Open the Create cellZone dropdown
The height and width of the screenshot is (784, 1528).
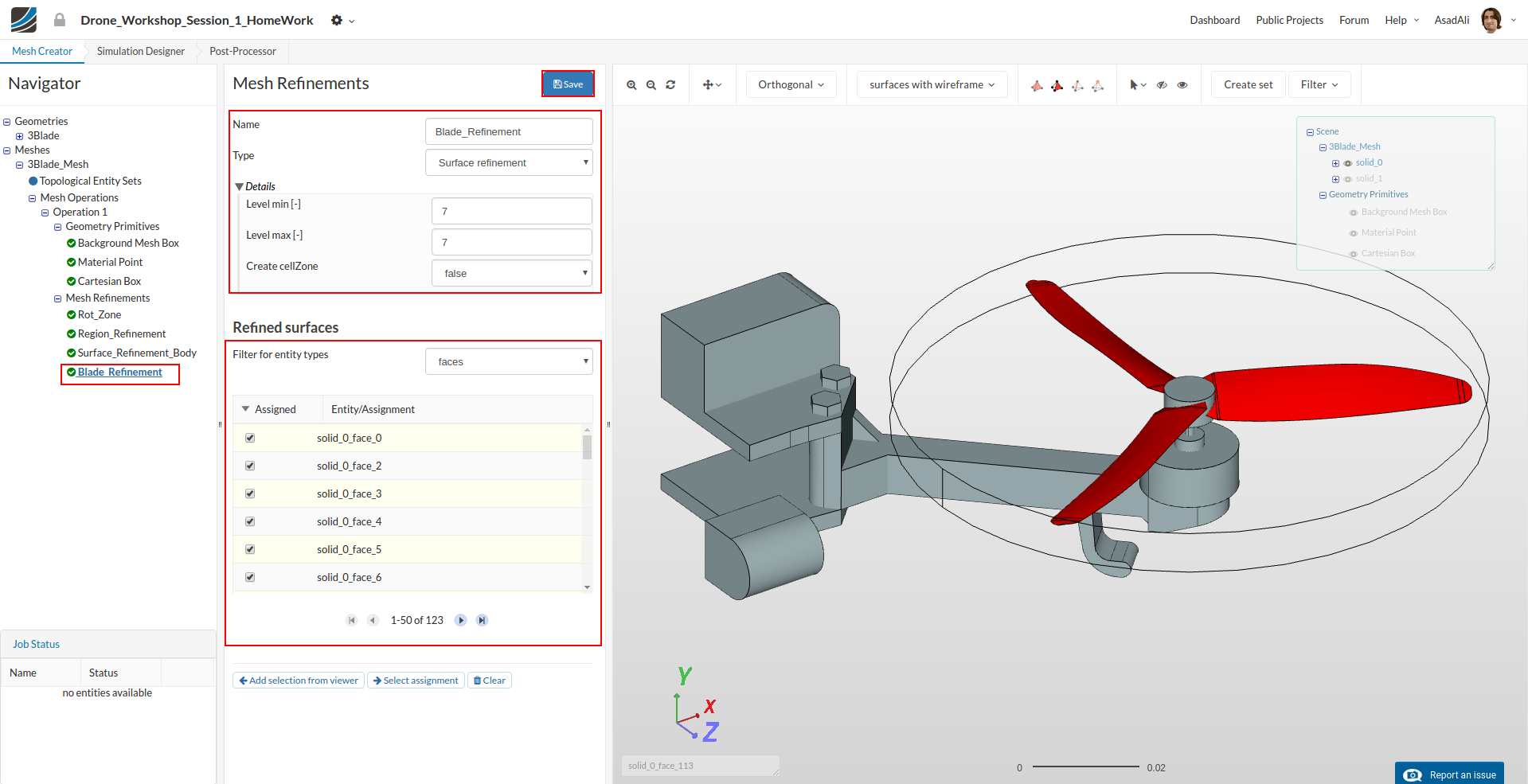(511, 273)
